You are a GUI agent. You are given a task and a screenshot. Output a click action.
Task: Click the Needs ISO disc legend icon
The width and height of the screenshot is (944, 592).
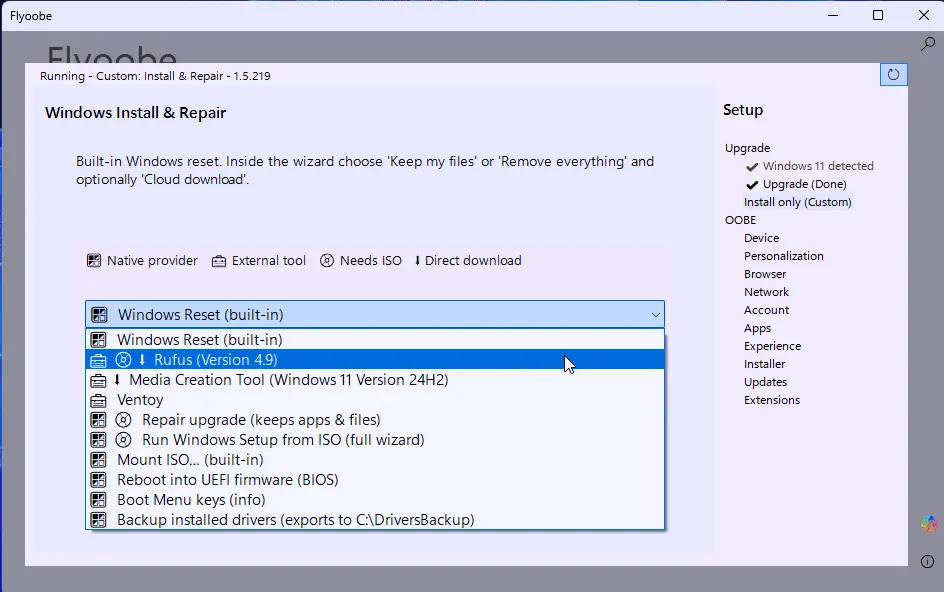coord(327,261)
